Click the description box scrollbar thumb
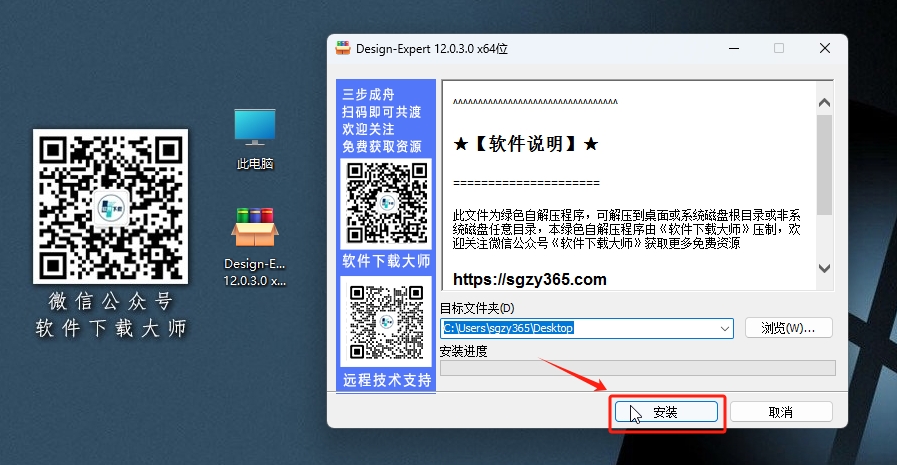 pyautogui.click(x=824, y=165)
